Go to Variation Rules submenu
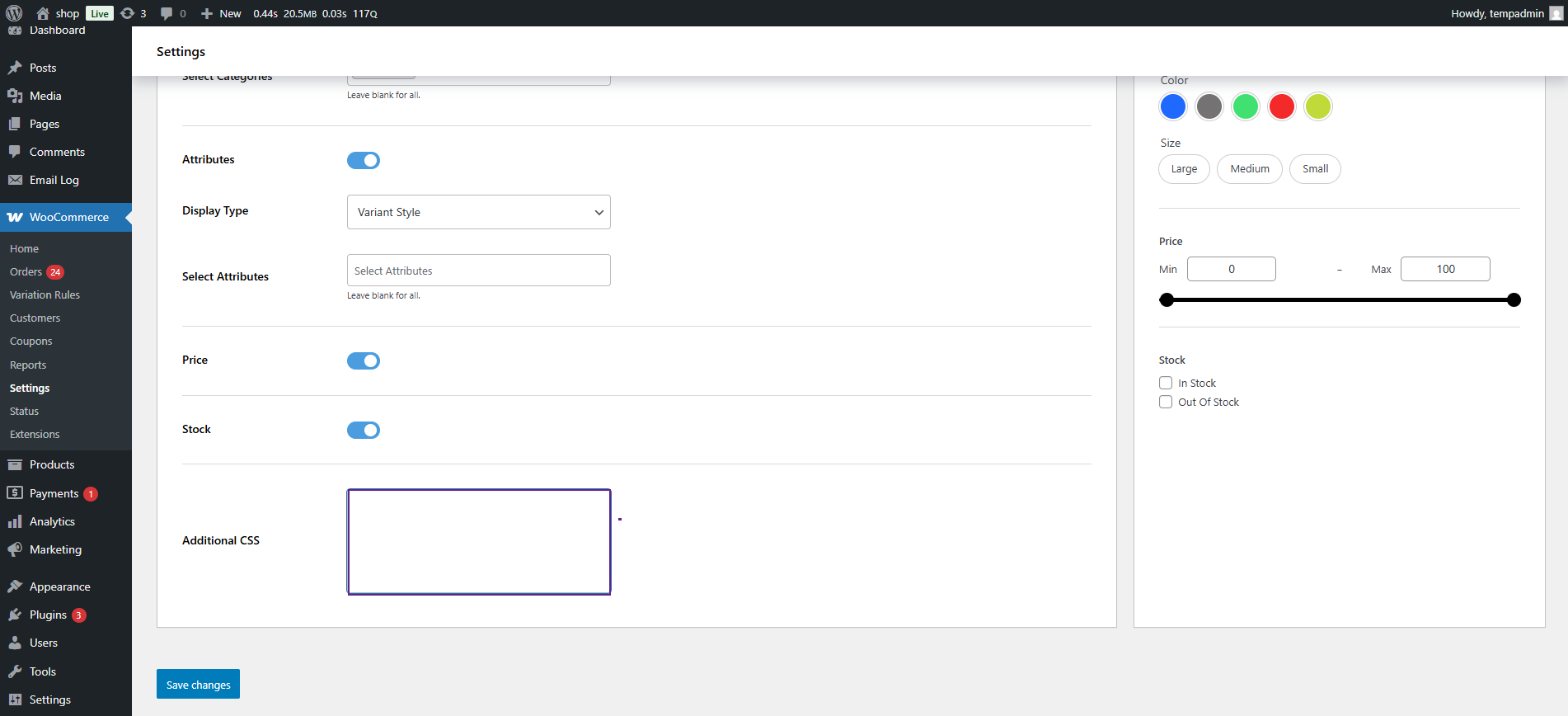Viewport: 1568px width, 716px height. coord(45,294)
